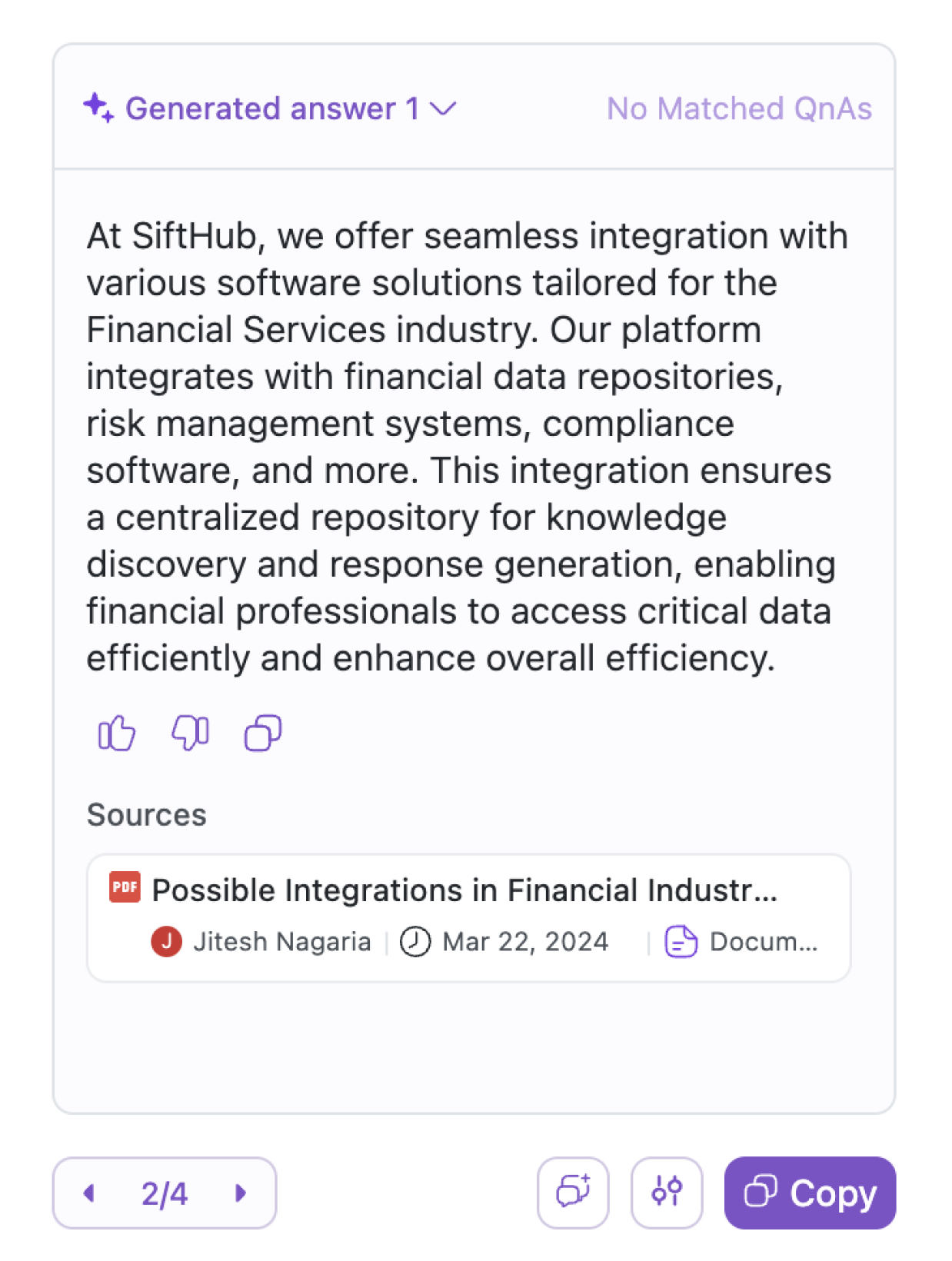Click the sliders settings icon button

tap(666, 1193)
